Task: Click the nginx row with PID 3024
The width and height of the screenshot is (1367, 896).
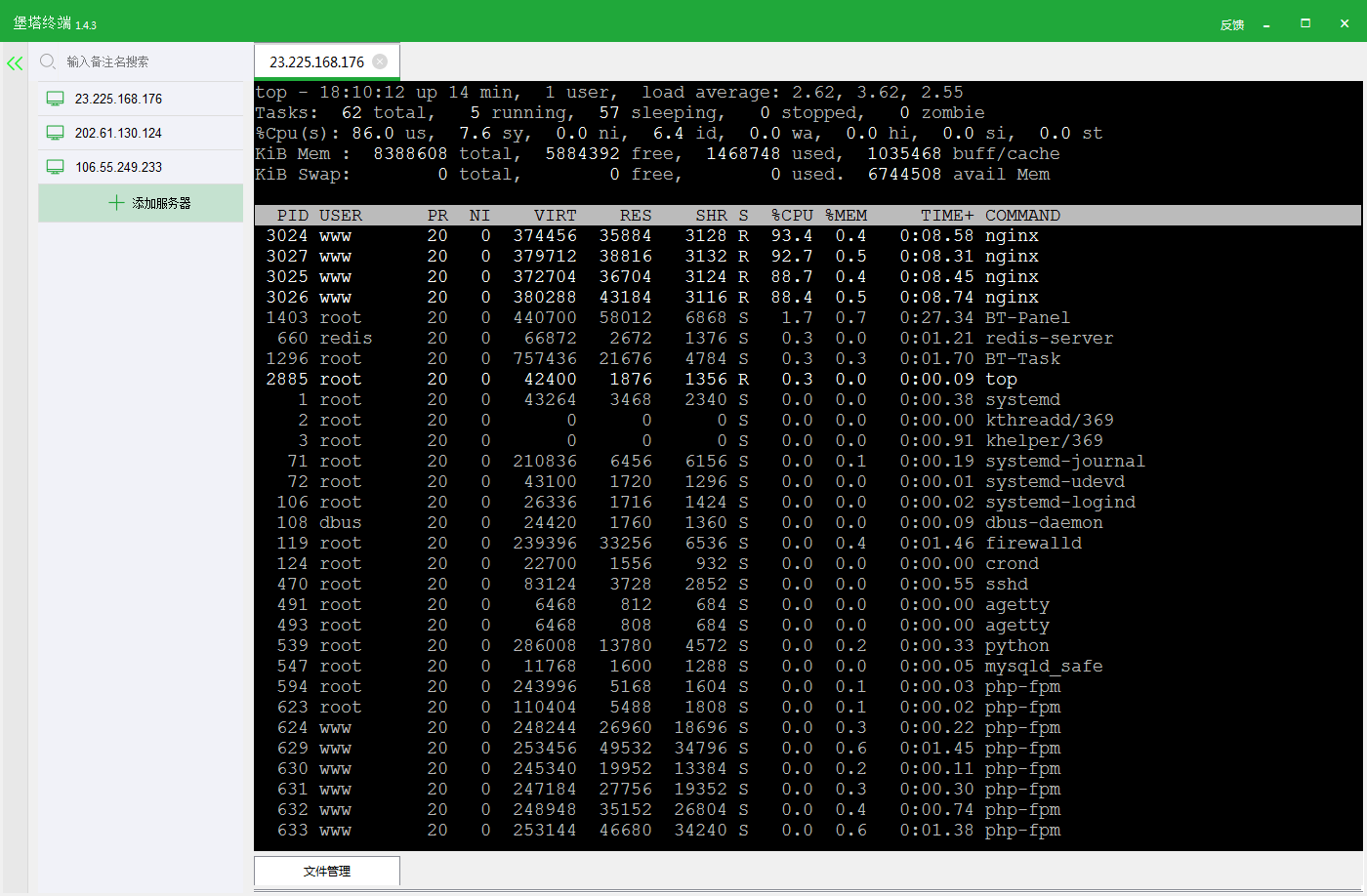Action: [x=808, y=236]
